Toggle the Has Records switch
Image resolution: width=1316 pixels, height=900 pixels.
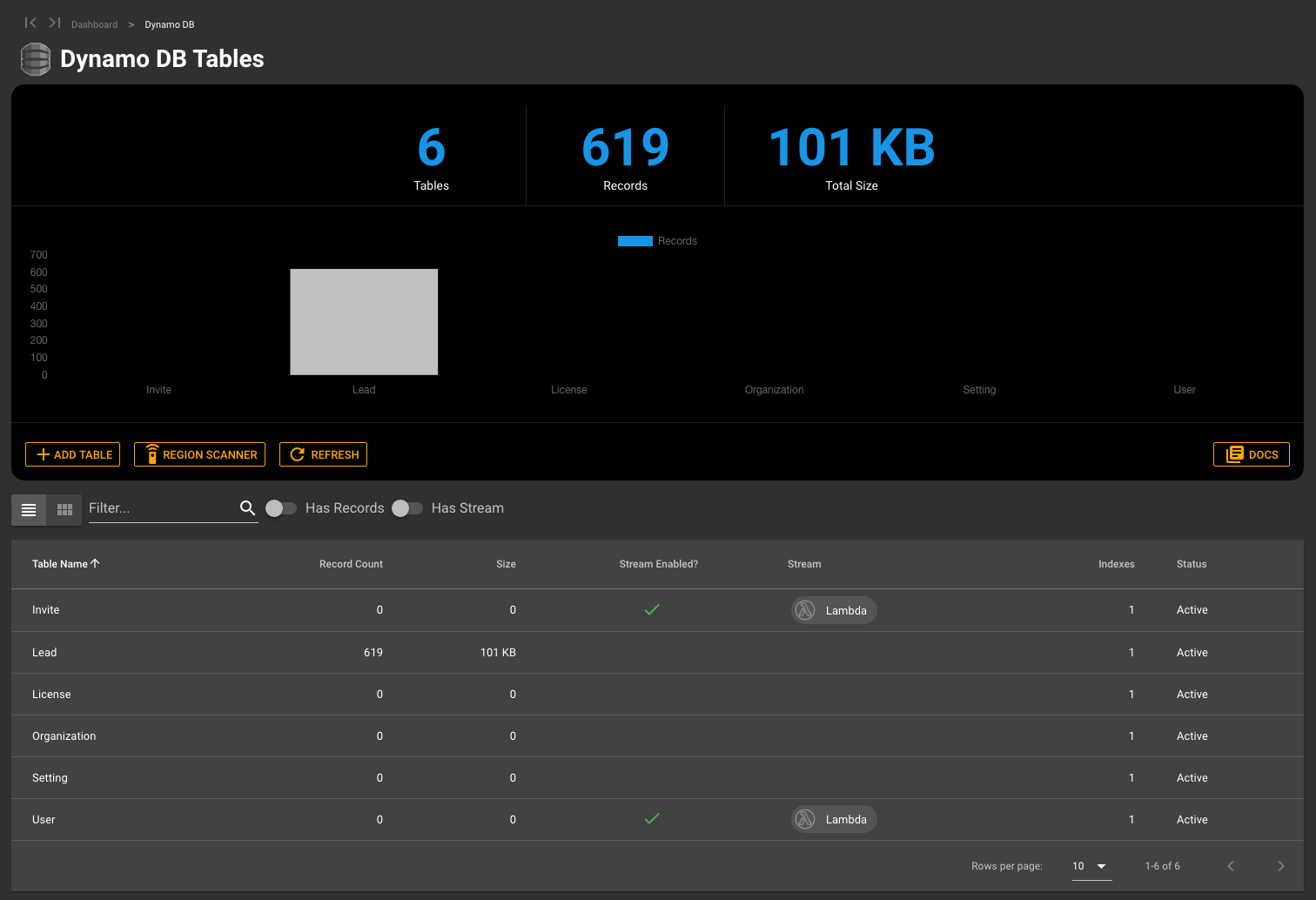click(281, 508)
